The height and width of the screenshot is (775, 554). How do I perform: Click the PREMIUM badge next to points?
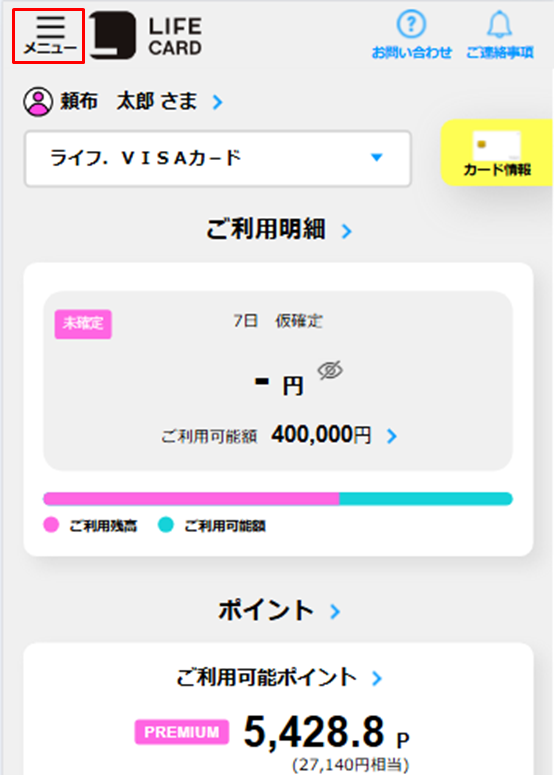[182, 732]
